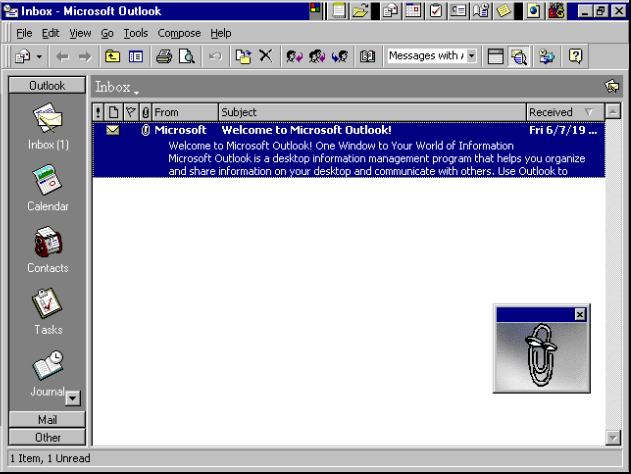Open Calendar from the Outlook bar
The height and width of the screenshot is (474, 631).
tap(48, 188)
